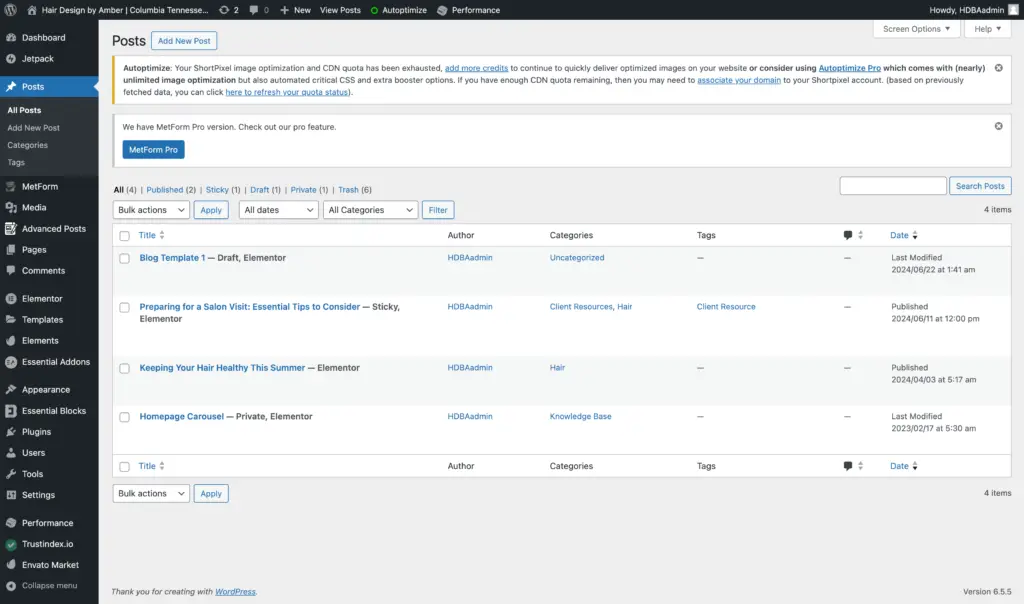Expand the All dates filter dropdown
Screen dimensions: 1024x604
tap(279, 210)
